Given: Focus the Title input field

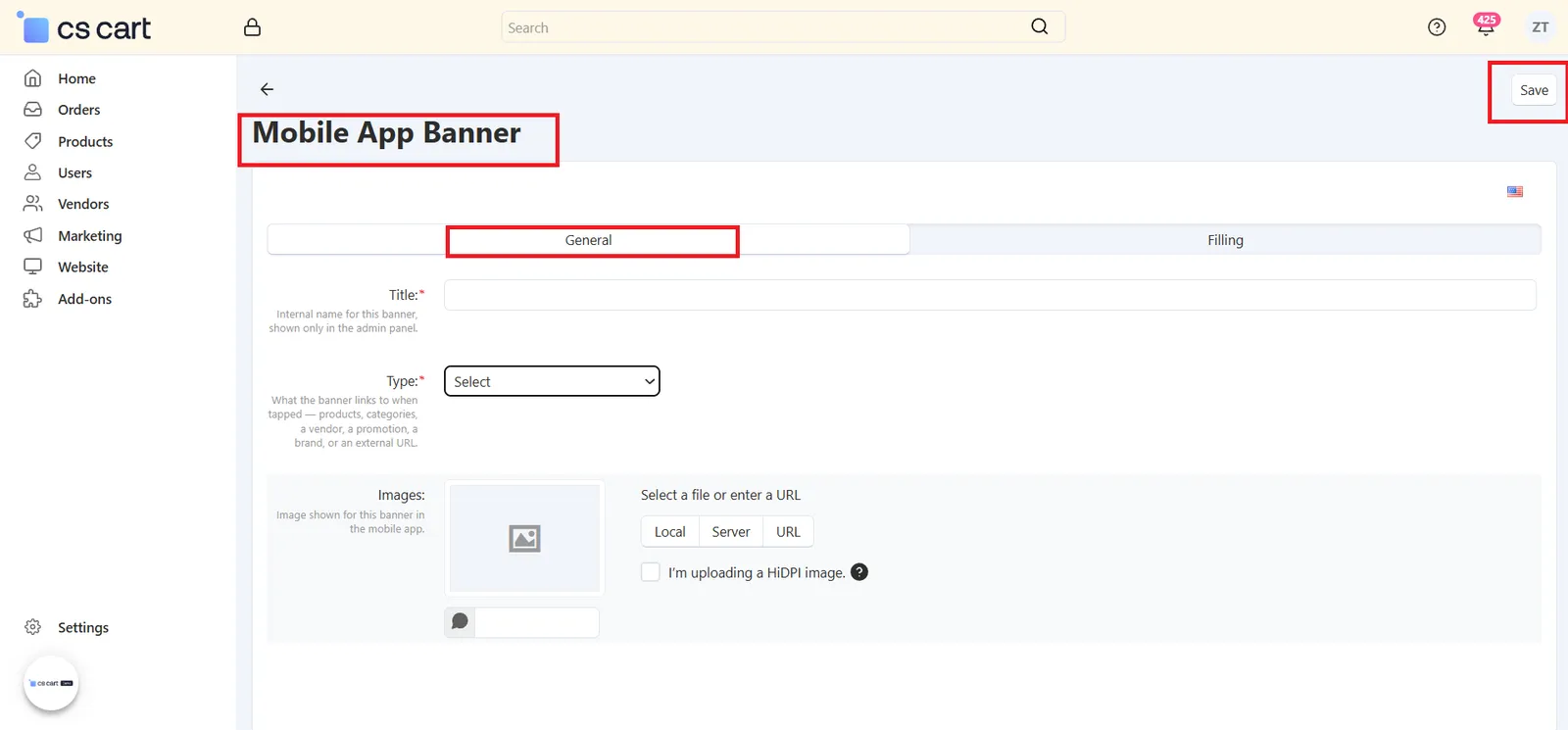Looking at the screenshot, I should (990, 295).
